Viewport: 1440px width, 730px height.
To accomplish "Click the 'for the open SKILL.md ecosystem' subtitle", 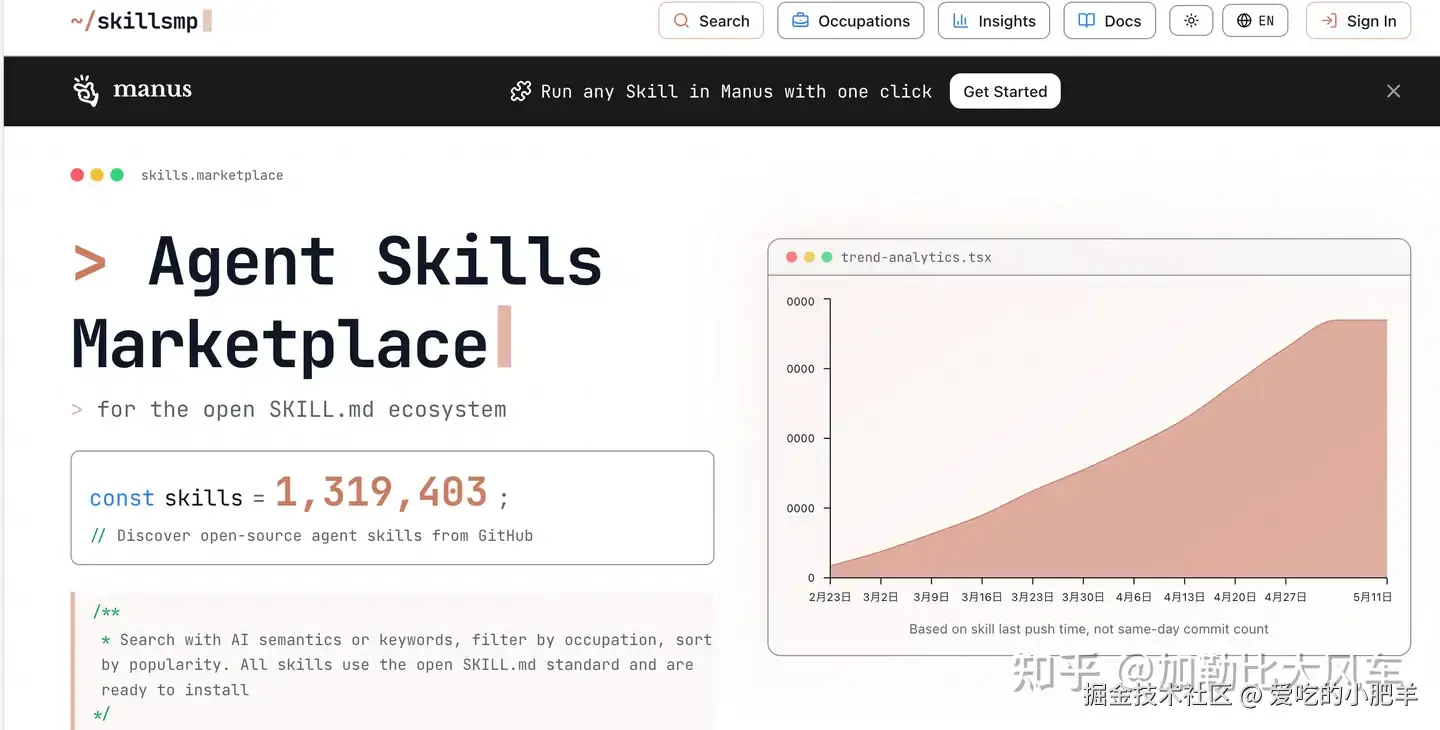I will tap(302, 409).
